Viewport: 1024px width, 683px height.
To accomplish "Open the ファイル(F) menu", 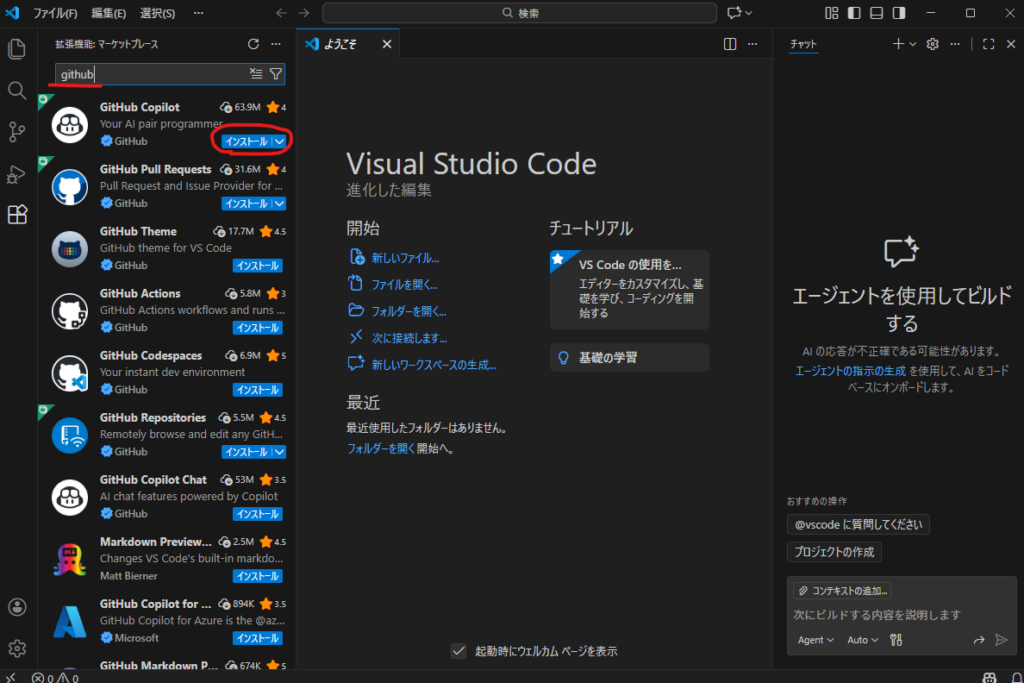I will pyautogui.click(x=56, y=13).
